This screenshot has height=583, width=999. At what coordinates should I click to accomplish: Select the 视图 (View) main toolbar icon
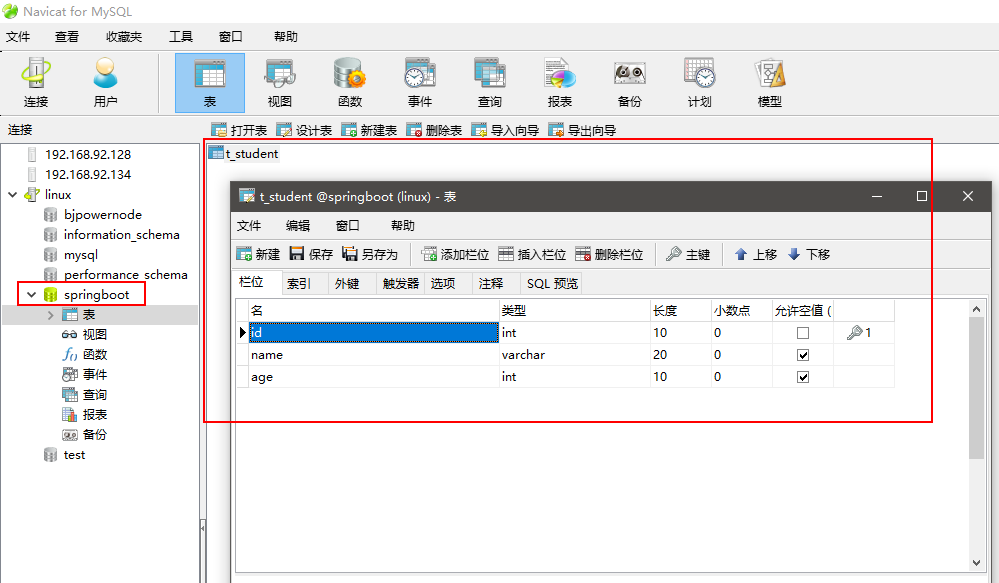280,82
